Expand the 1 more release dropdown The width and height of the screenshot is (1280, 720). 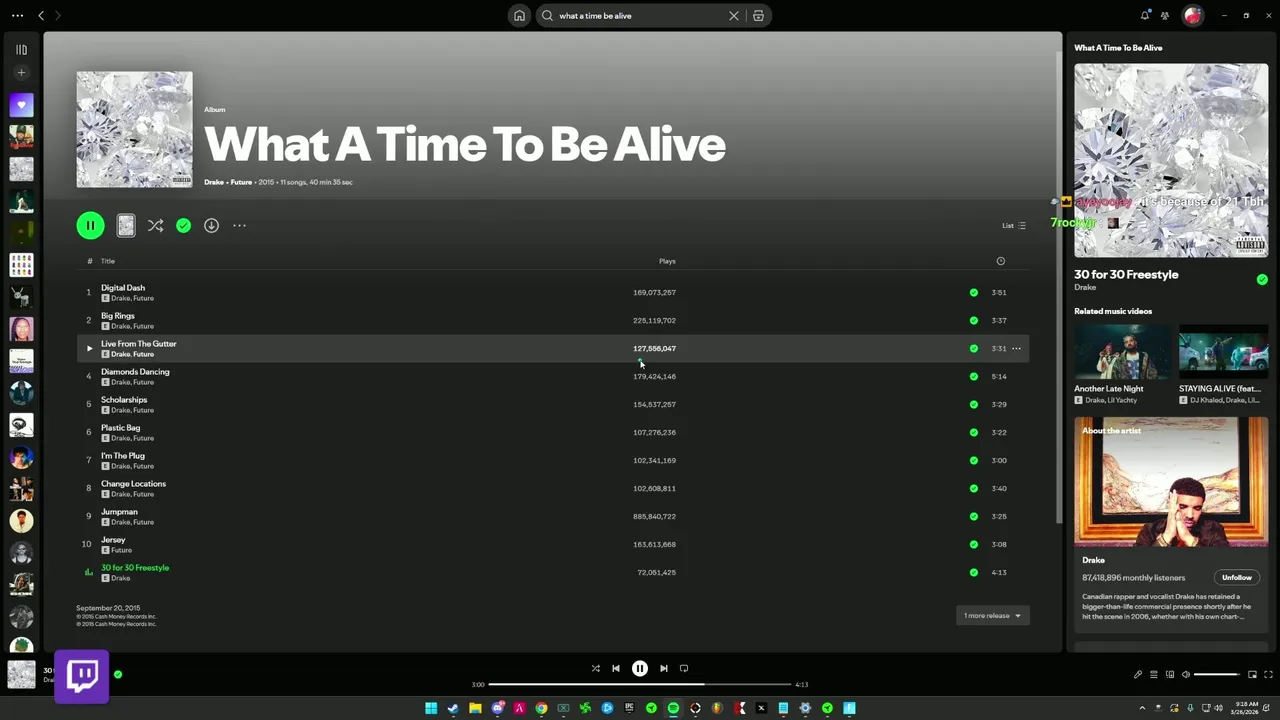pos(992,616)
